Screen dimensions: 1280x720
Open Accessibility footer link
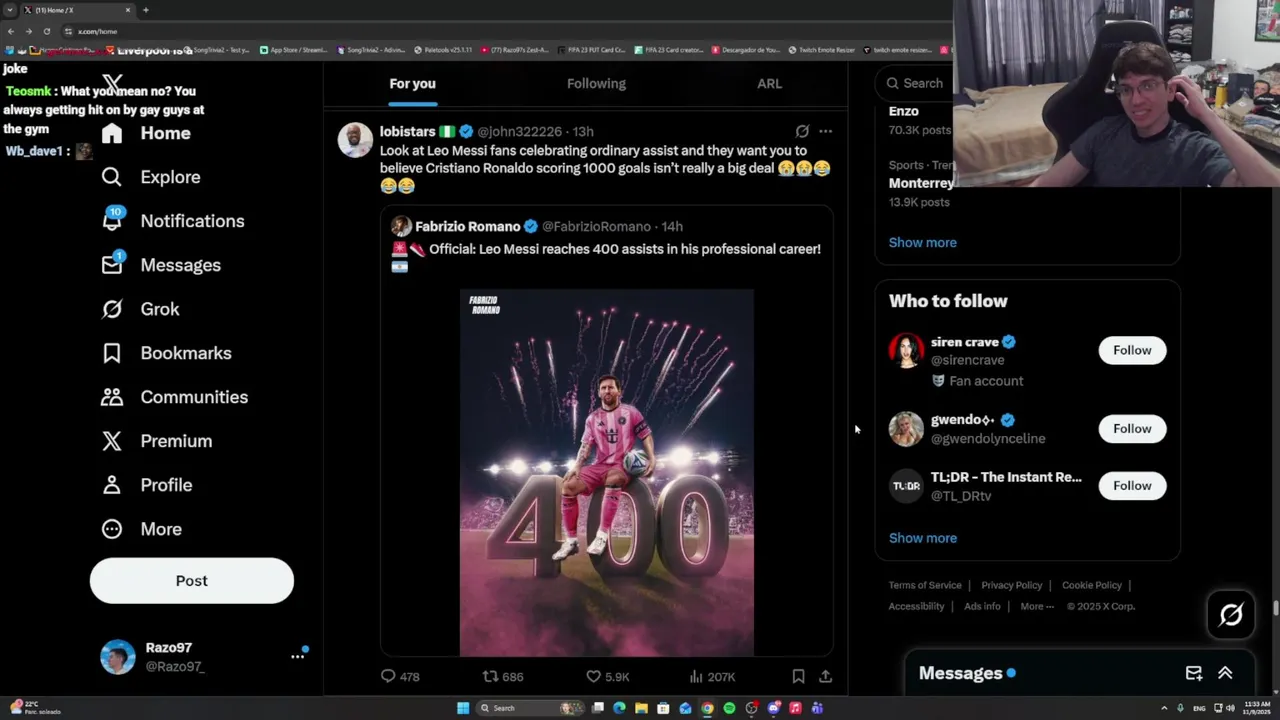(916, 606)
